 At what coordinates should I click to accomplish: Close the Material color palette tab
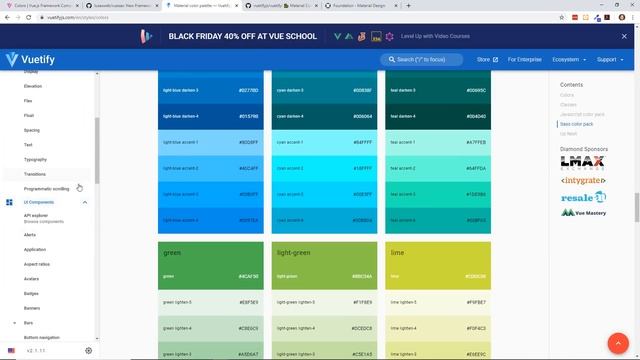point(236,6)
